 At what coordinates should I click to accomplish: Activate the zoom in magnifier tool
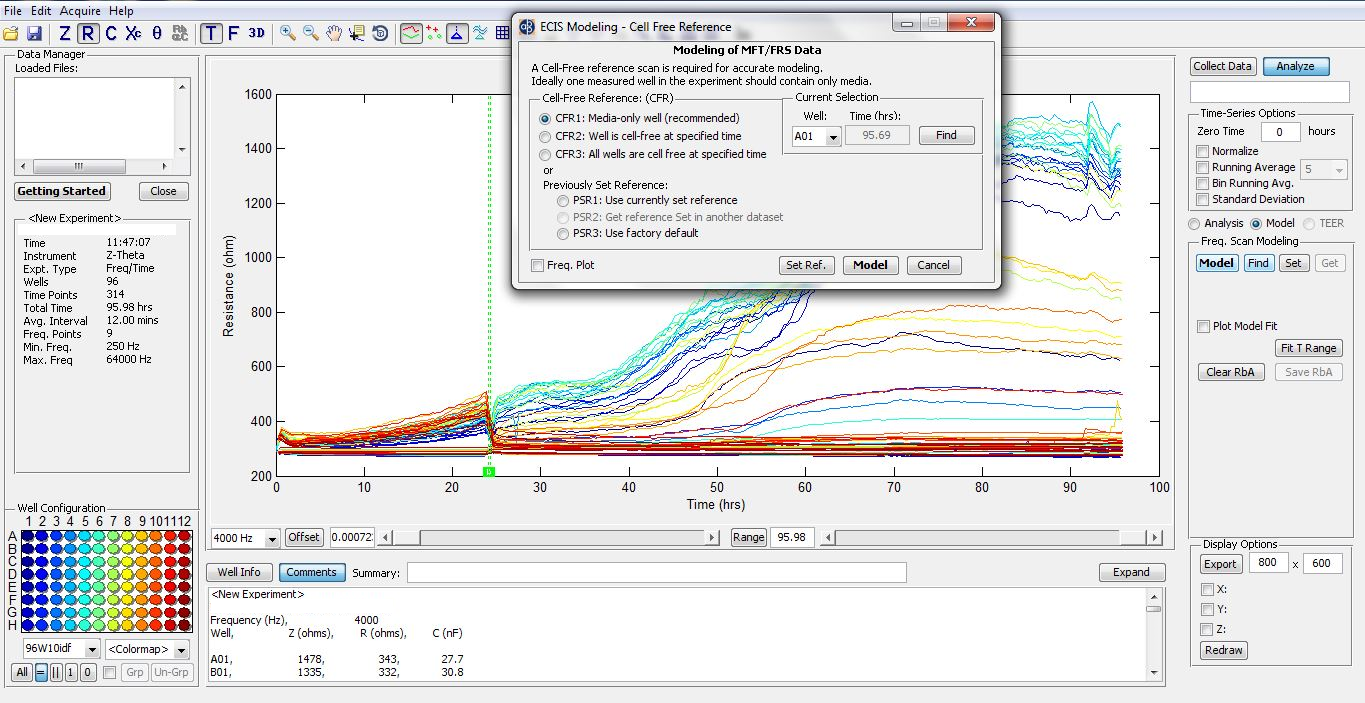(x=288, y=33)
